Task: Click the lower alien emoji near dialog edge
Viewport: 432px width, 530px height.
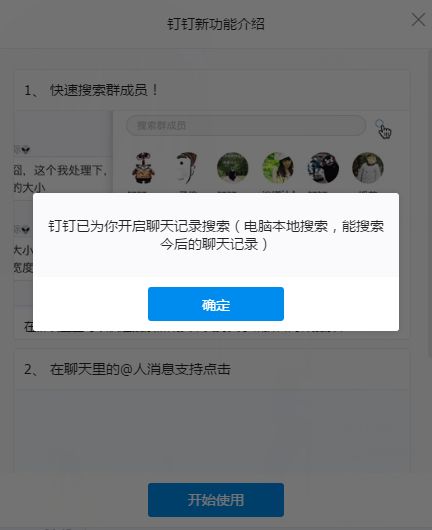Action: [x=25, y=230]
